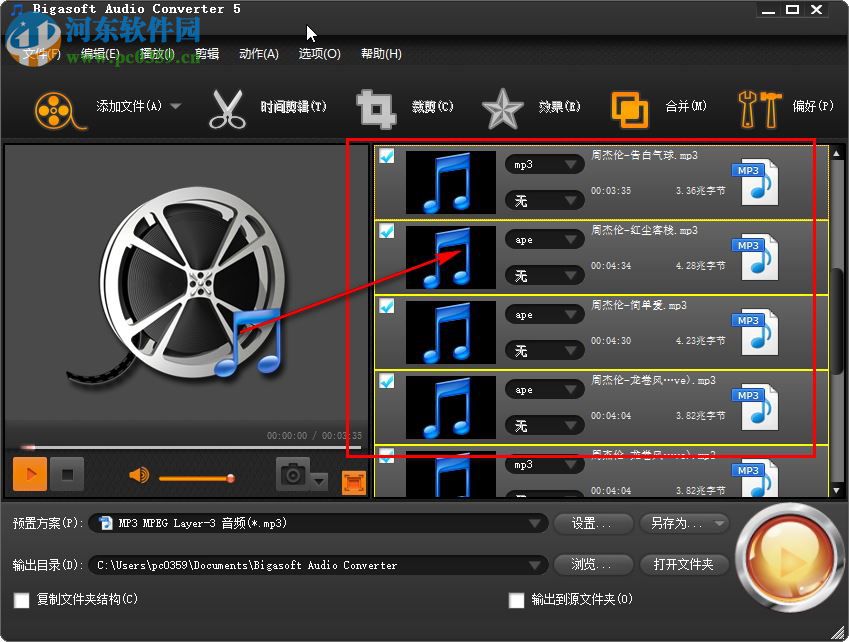849x642 pixels.
Task: Click the 浏览 browse button
Action: 592,564
